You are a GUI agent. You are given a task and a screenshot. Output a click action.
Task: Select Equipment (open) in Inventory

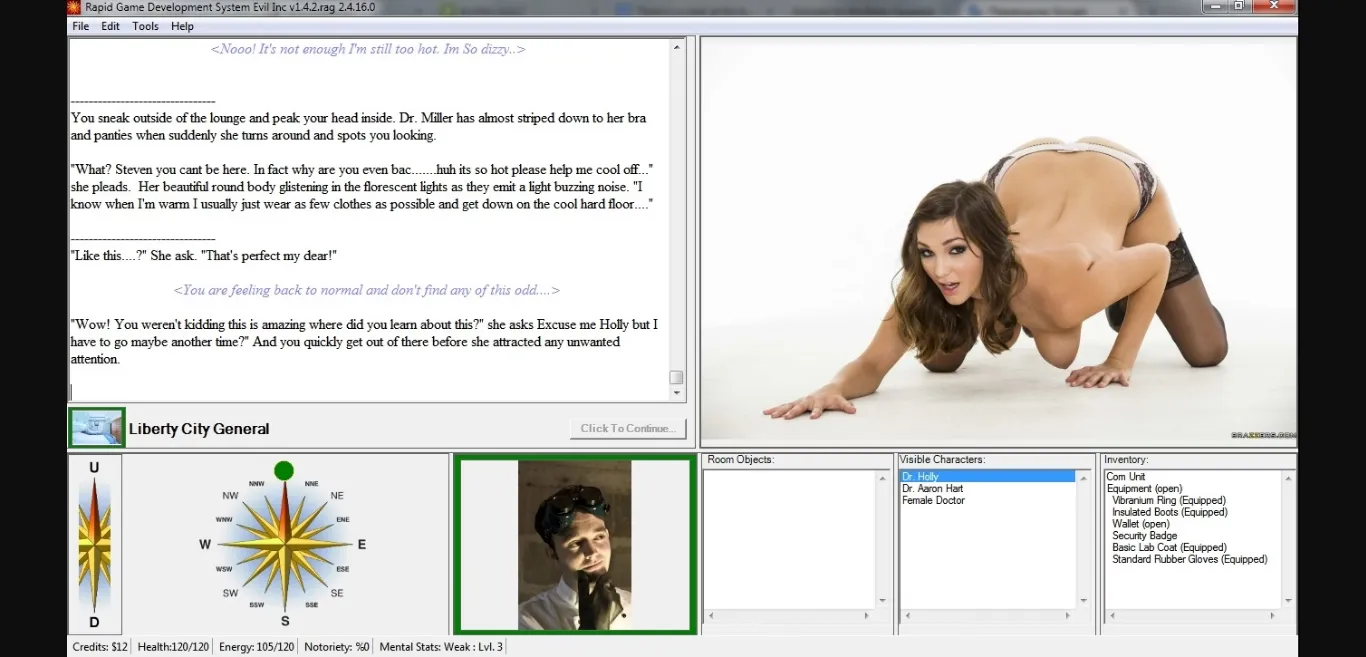(x=1144, y=489)
